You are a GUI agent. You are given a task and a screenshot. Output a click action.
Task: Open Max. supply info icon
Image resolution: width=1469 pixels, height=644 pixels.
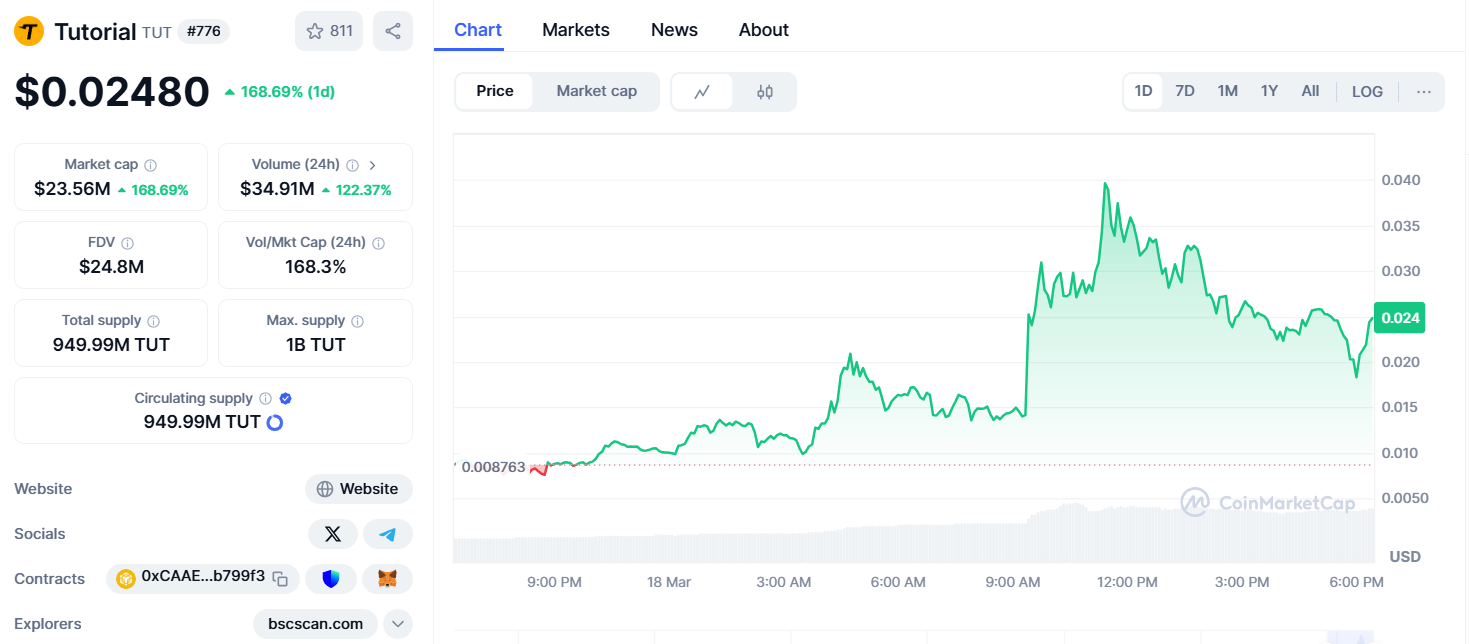coord(357,321)
